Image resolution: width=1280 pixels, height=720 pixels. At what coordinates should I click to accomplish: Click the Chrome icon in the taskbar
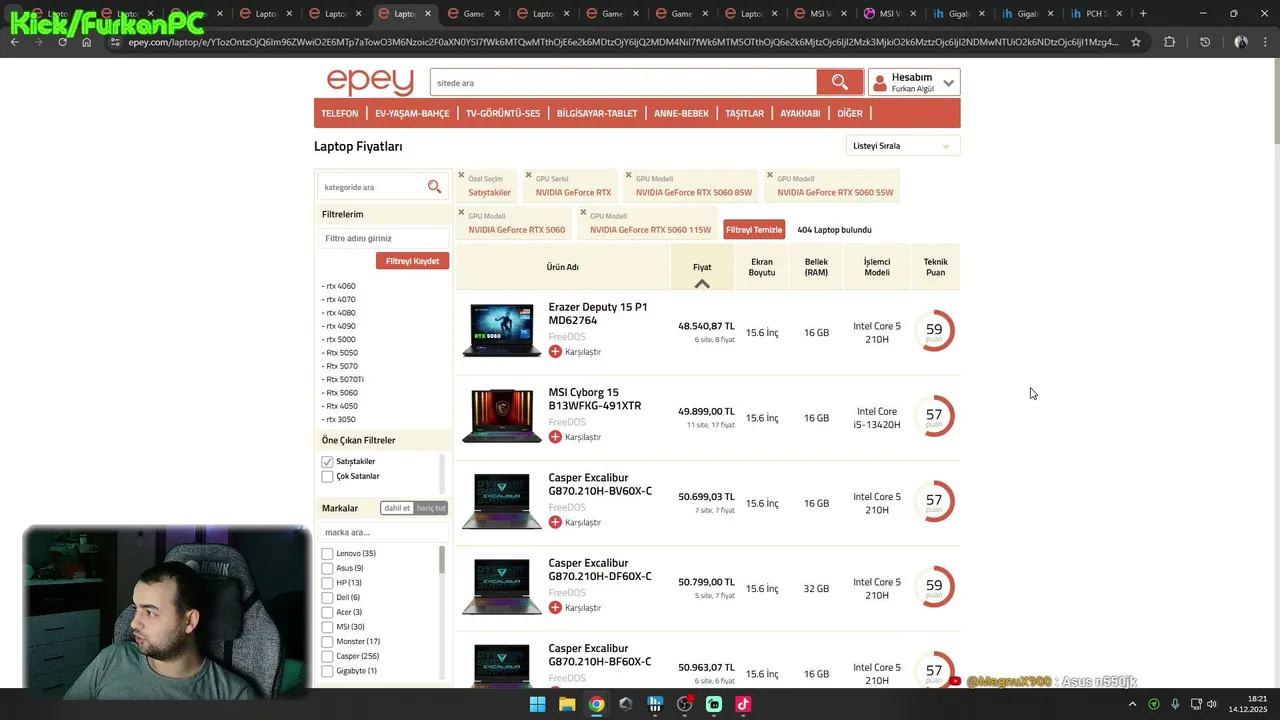coord(596,704)
